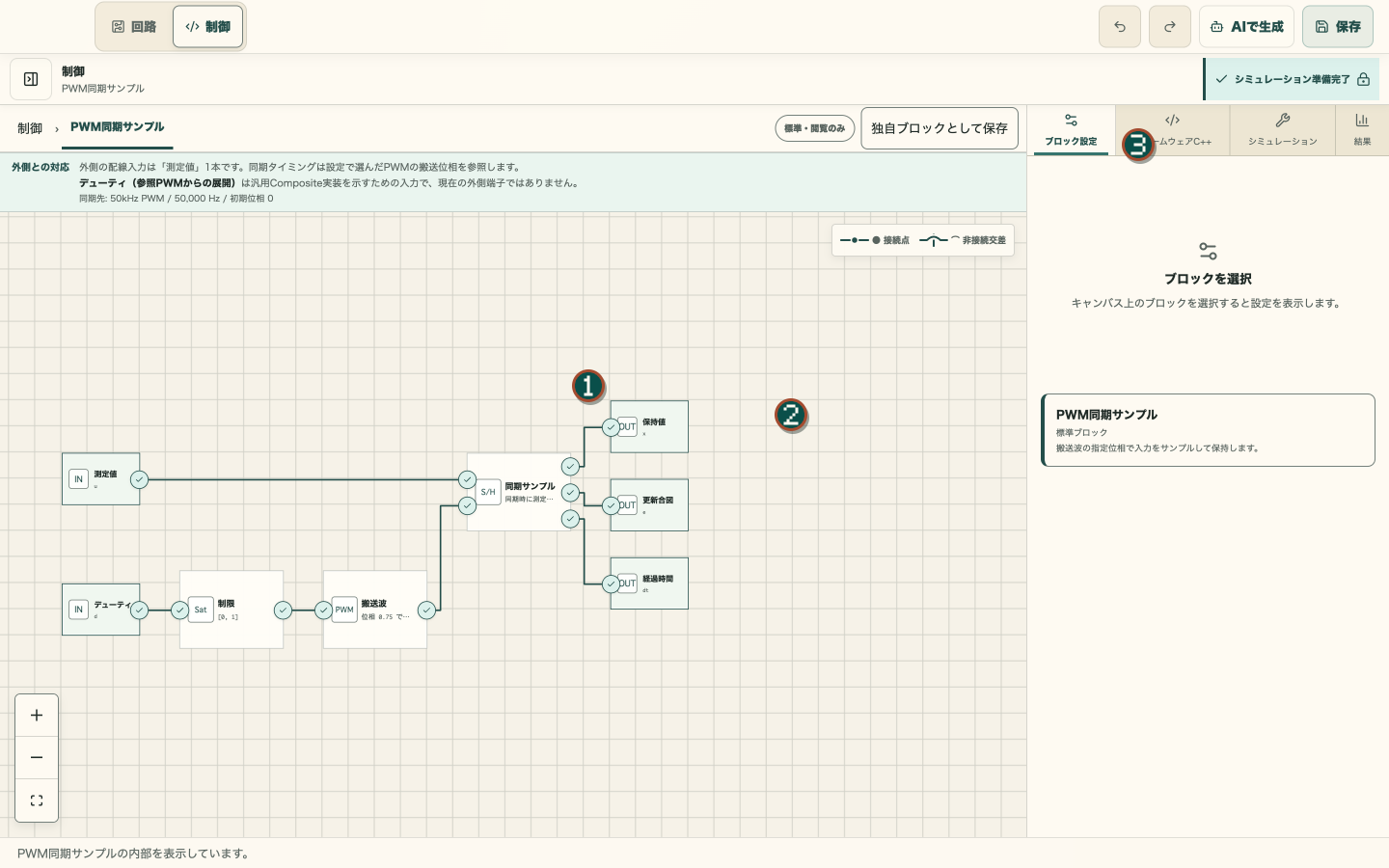Toggle the left sidebar panel icon

pos(31,79)
